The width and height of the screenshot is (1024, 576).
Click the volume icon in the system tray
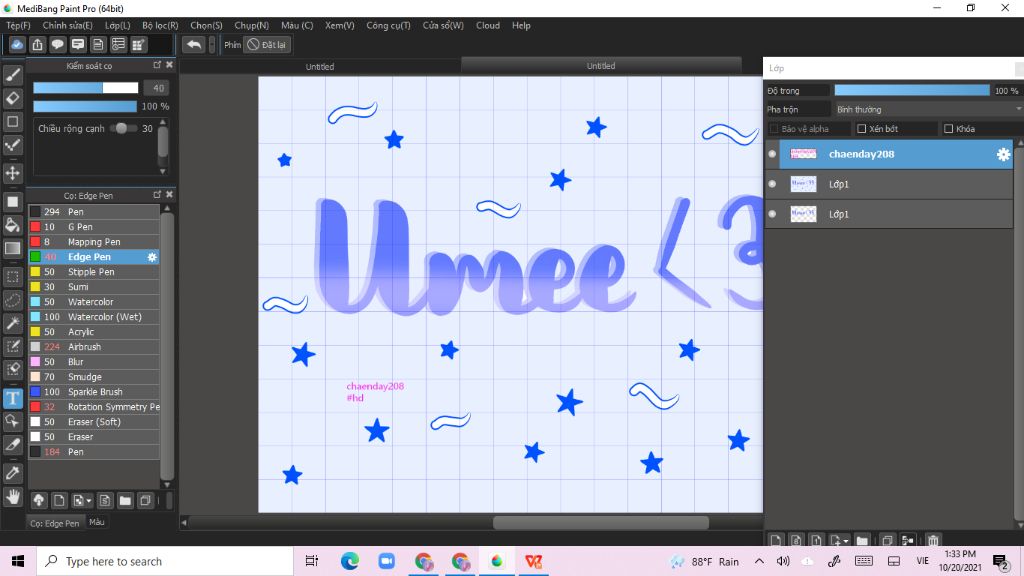[783, 561]
